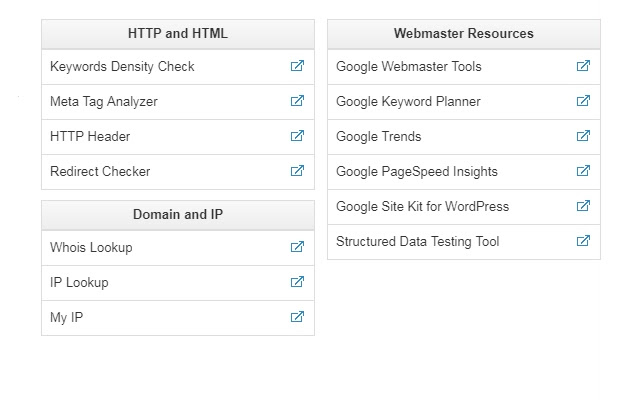Click external link icon beside Whois Lookup
This screenshot has width=640, height=400.
click(x=297, y=247)
